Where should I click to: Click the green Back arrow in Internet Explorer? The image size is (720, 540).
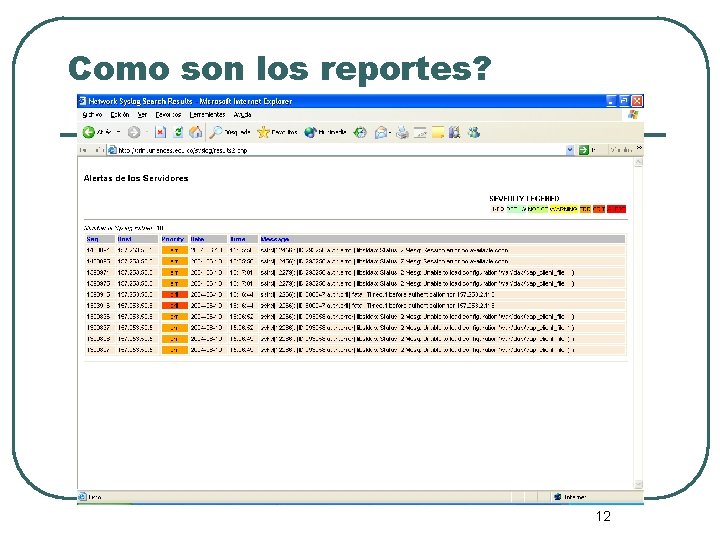(x=89, y=132)
